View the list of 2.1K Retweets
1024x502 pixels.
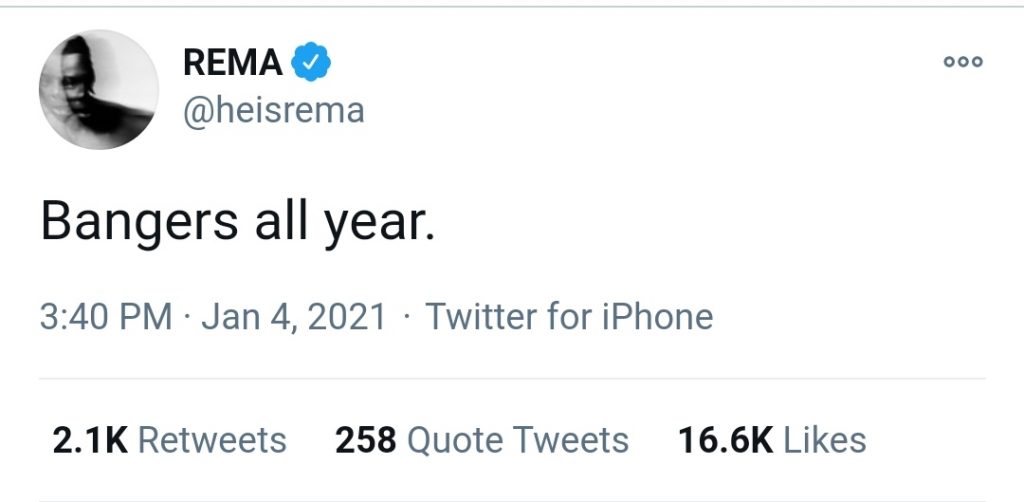tap(169, 439)
